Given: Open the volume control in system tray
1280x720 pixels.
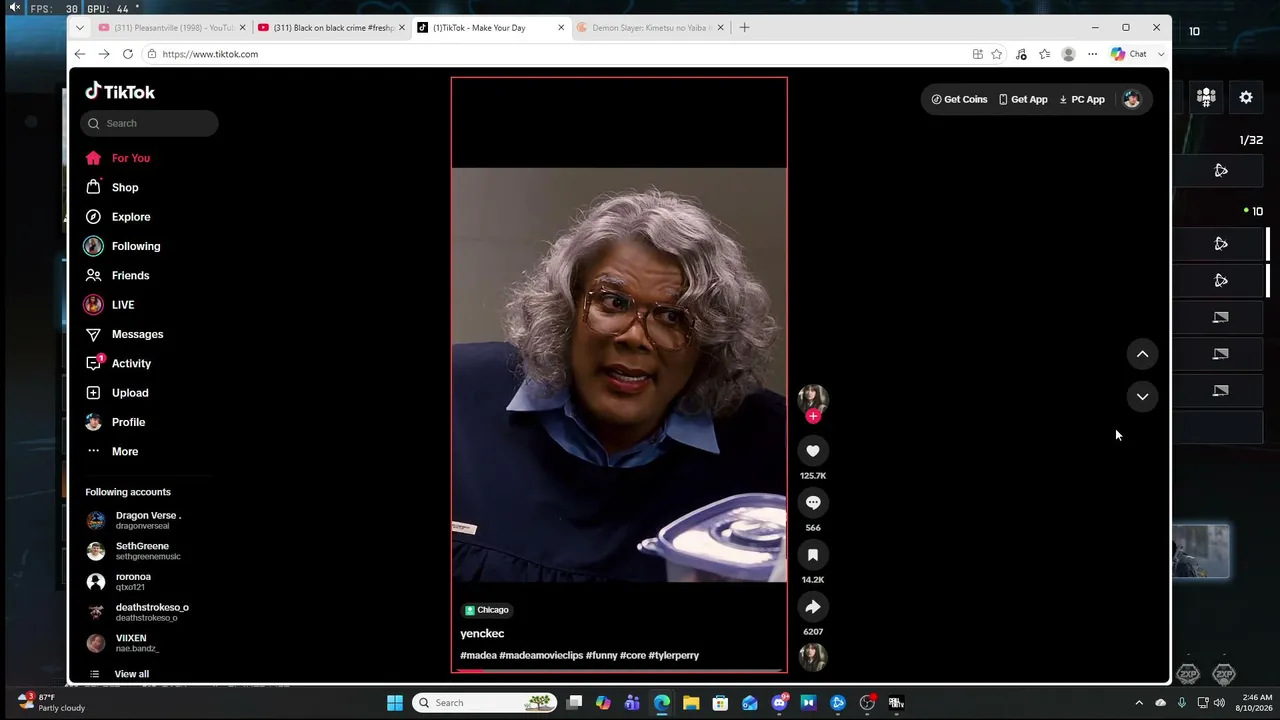Looking at the screenshot, I should tap(1219, 703).
